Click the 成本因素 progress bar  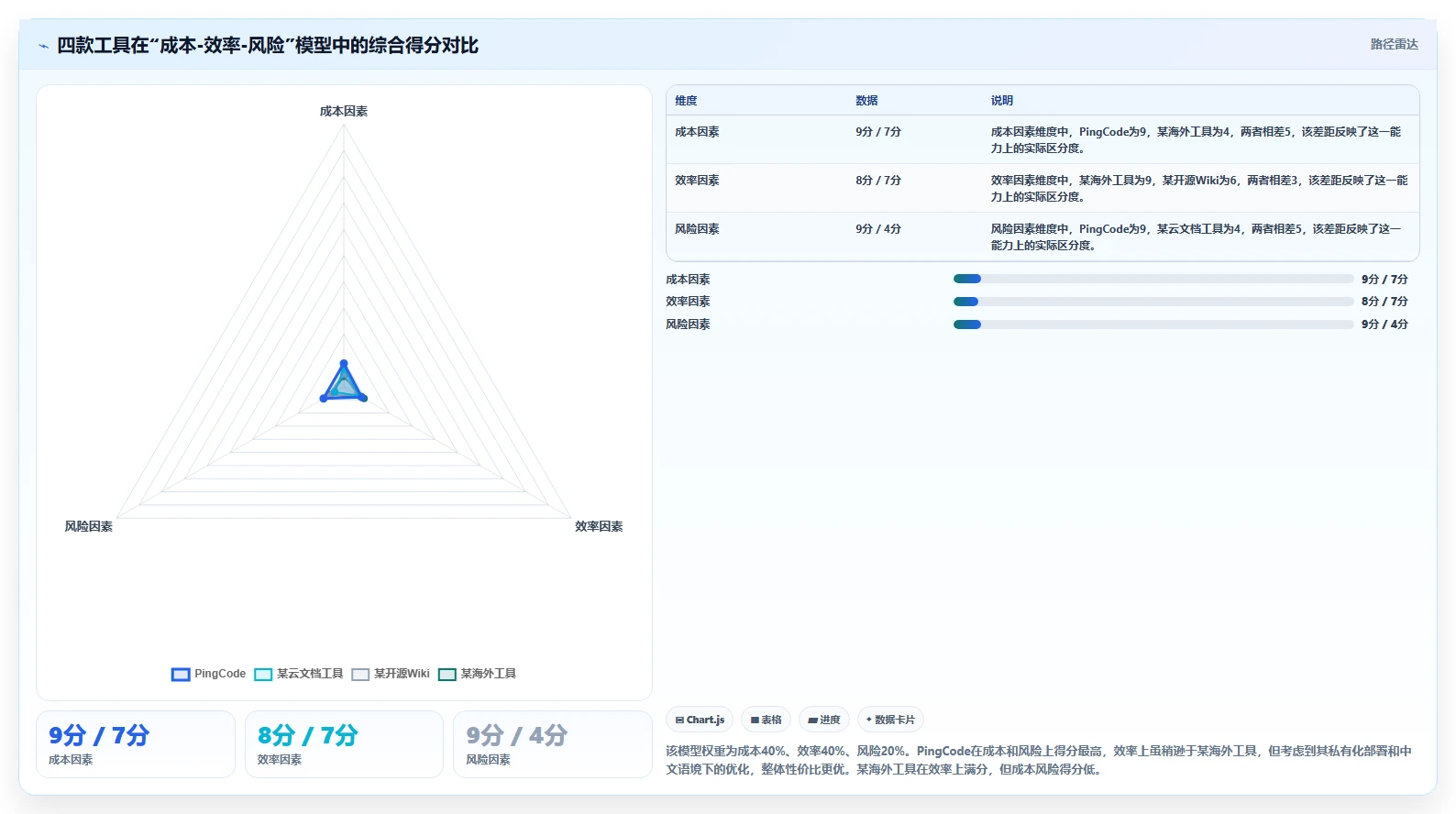[x=1153, y=279]
